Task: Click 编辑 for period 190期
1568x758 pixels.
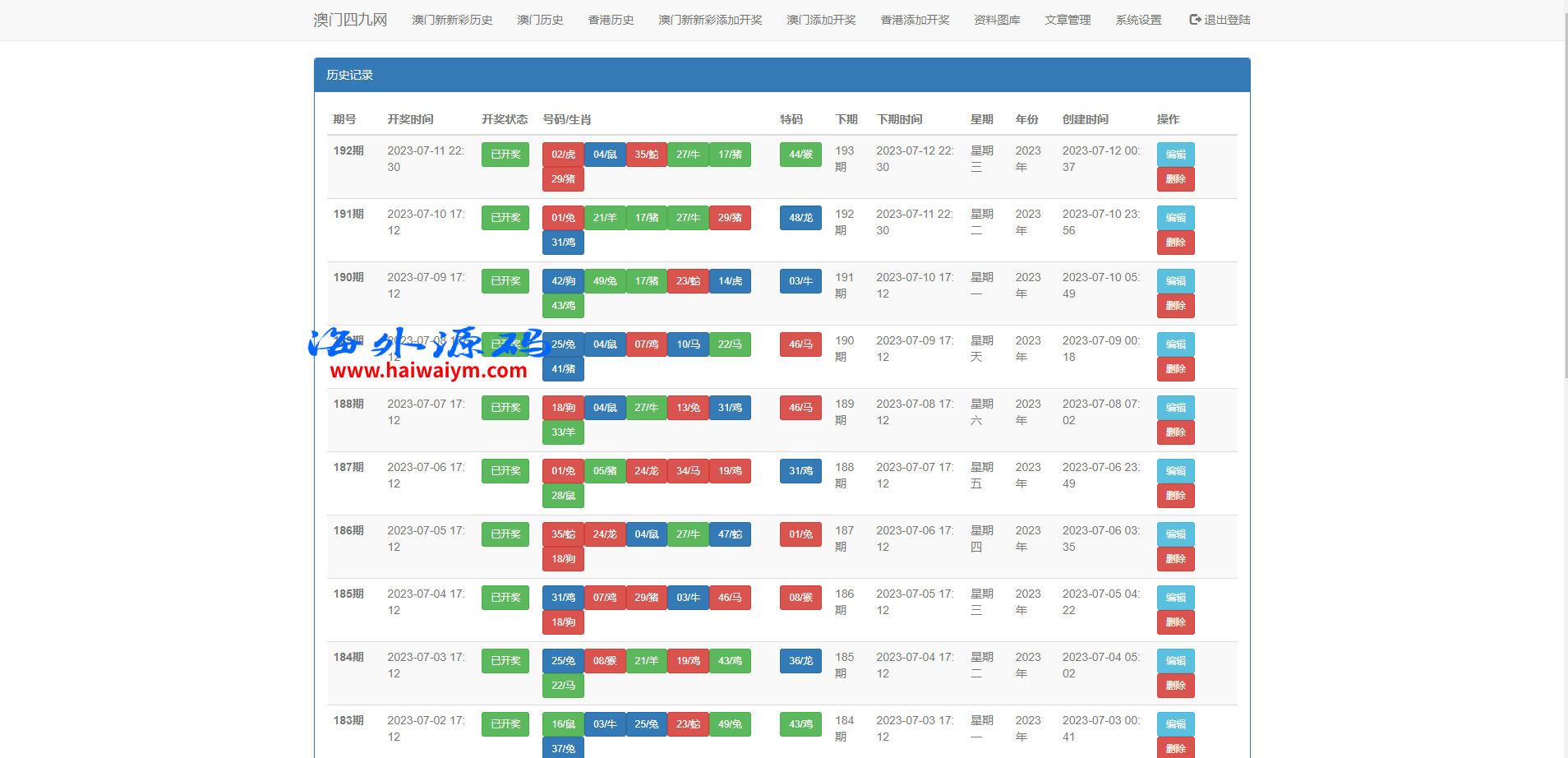Action: click(x=1175, y=281)
